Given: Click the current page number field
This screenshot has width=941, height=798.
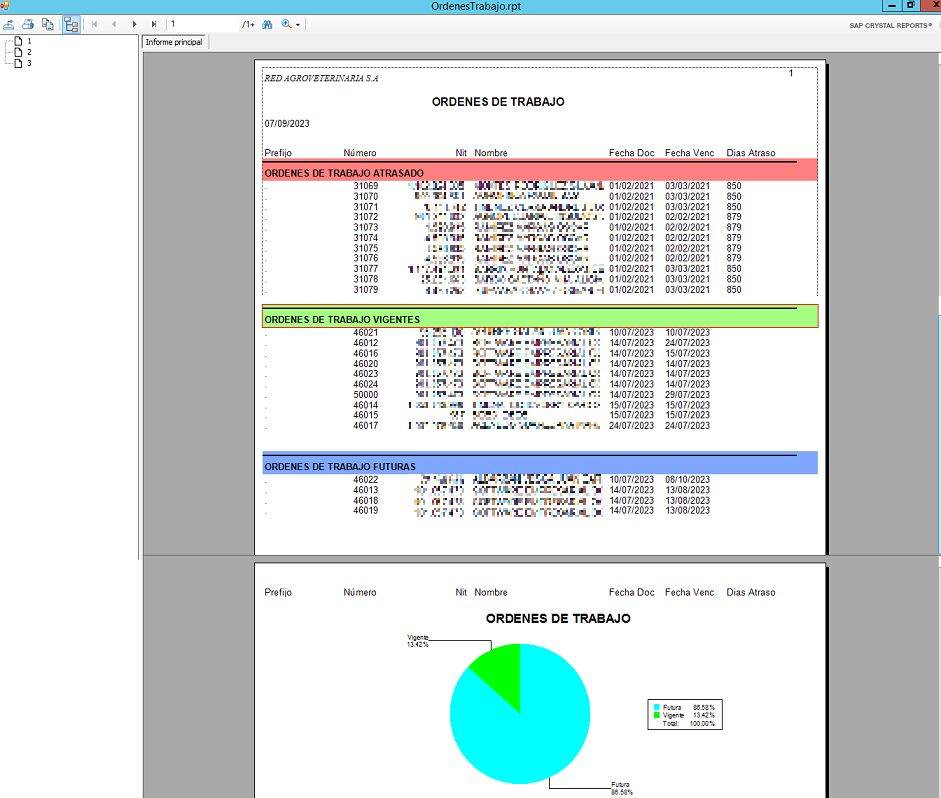Looking at the screenshot, I should pos(200,24).
